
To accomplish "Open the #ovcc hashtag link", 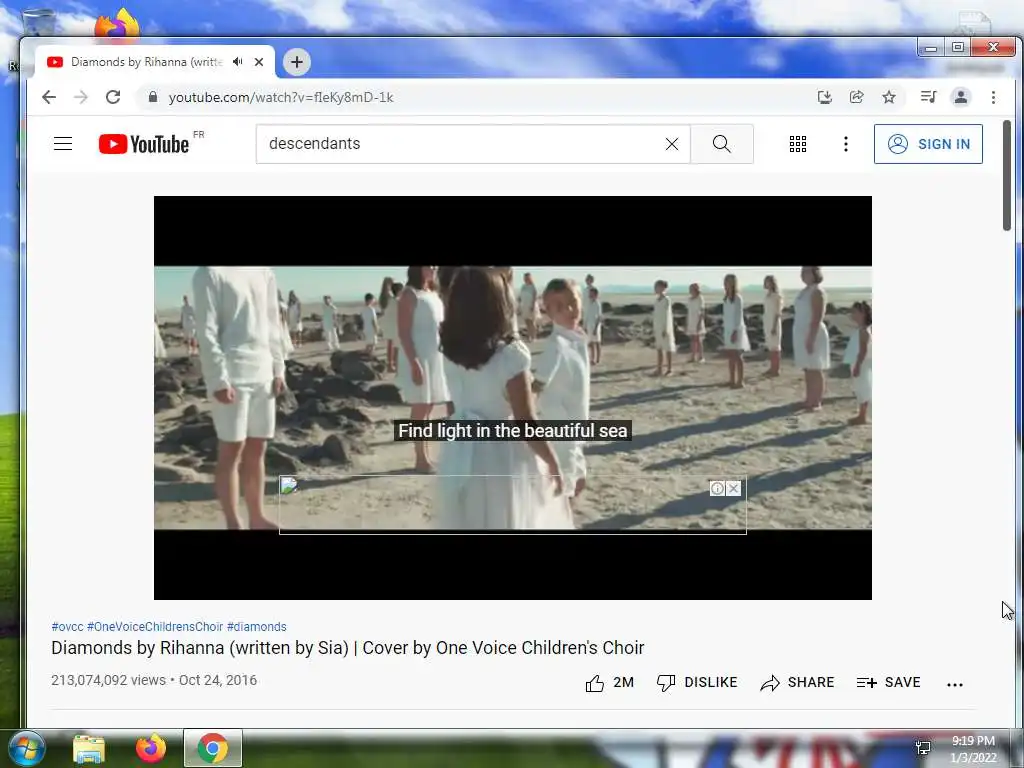I will (x=67, y=626).
